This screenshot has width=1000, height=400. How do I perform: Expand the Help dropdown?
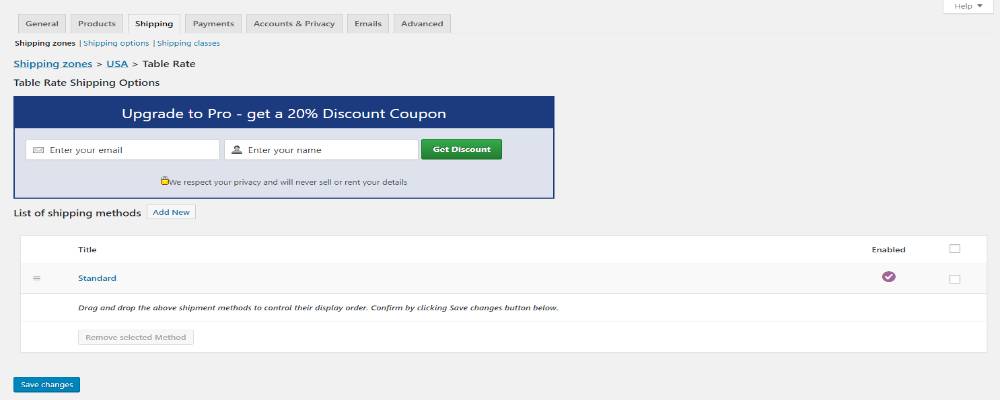(x=968, y=6)
